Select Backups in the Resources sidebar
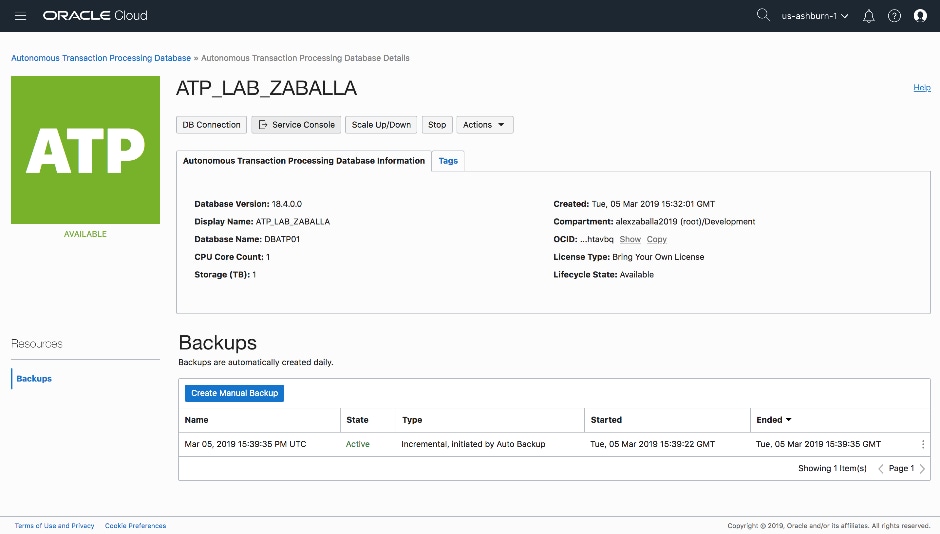Image resolution: width=940 pixels, height=534 pixels. pyautogui.click(x=34, y=379)
